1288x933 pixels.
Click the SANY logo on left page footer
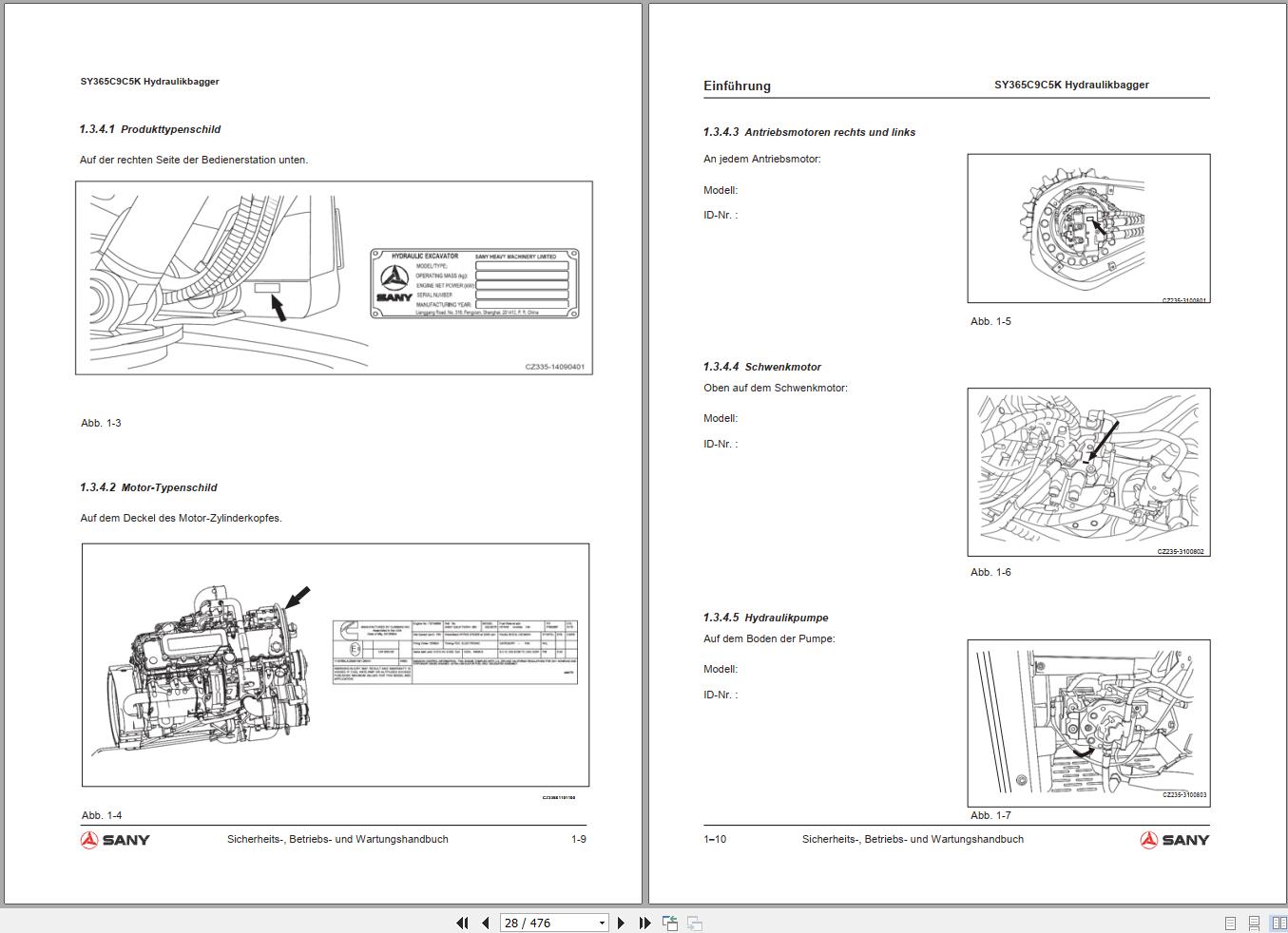click(115, 840)
